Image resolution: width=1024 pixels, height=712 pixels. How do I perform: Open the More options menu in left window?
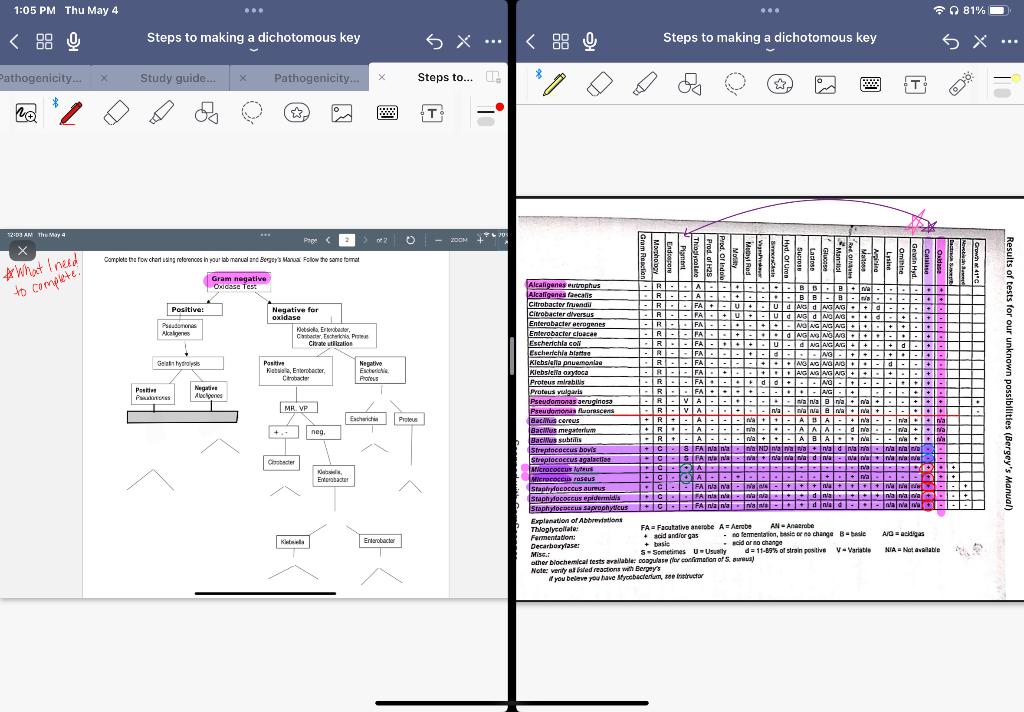493,42
